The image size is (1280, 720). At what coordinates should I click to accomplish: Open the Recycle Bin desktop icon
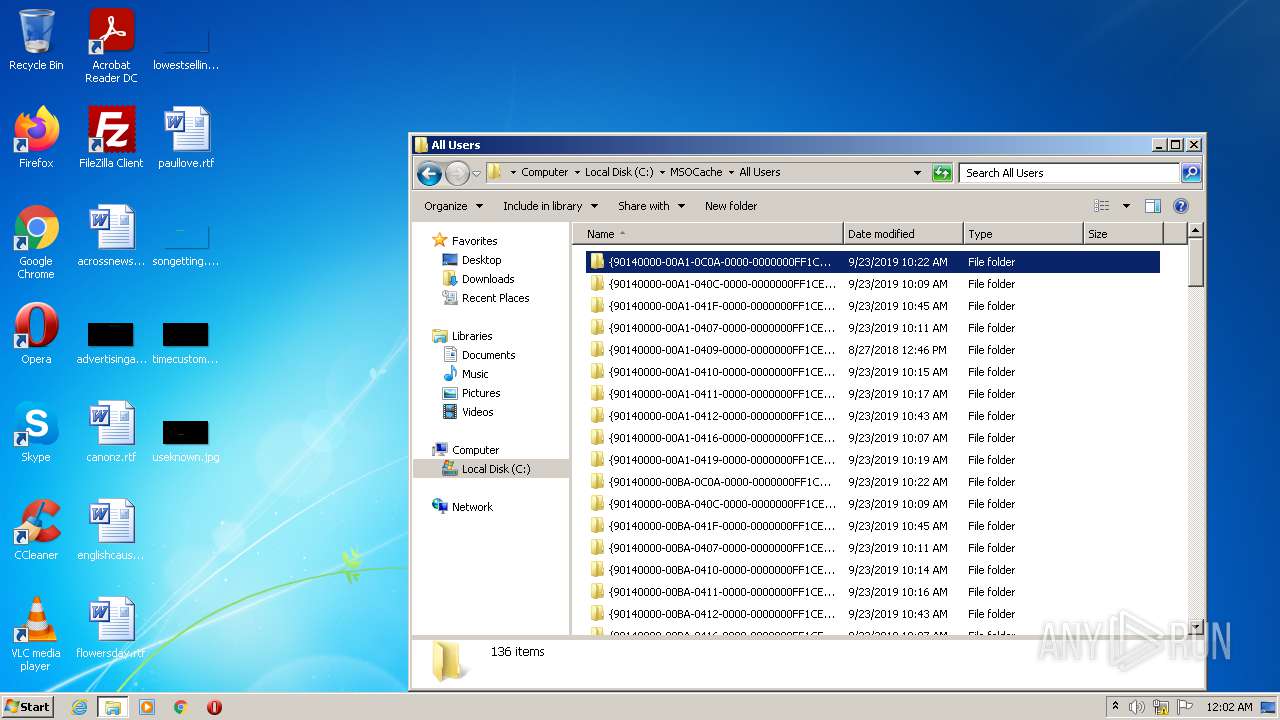[36, 41]
